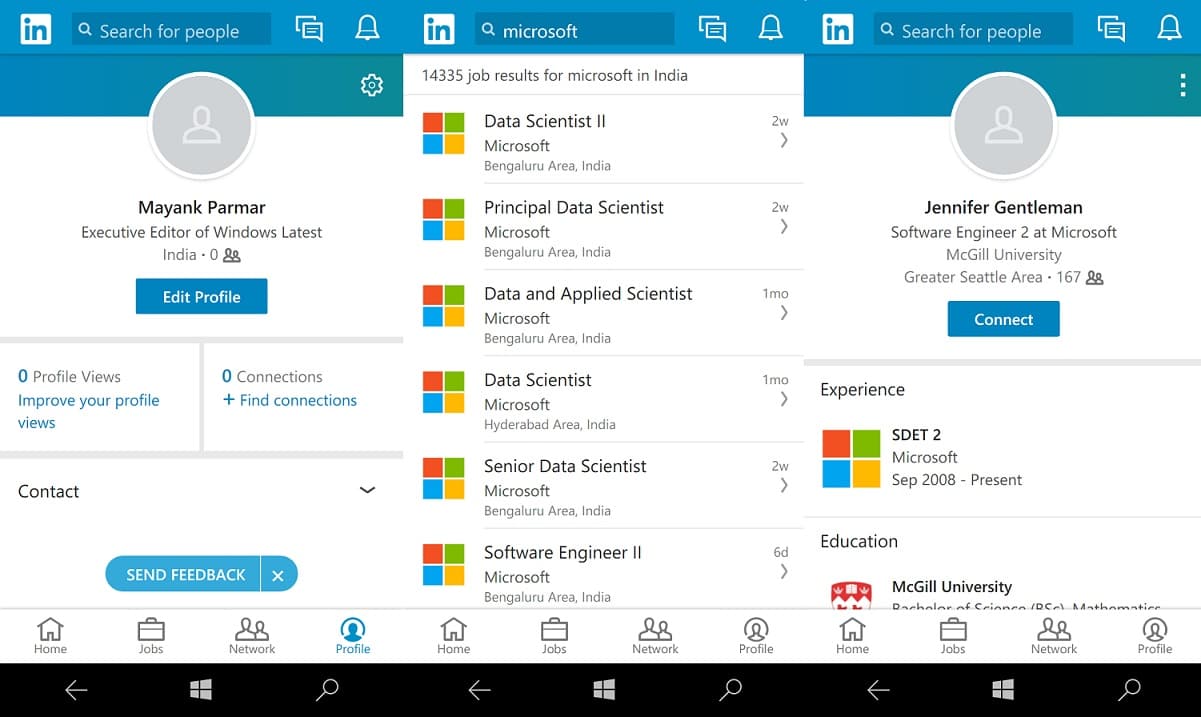Image resolution: width=1201 pixels, height=717 pixels.
Task: Click the Edit Profile button
Action: click(x=201, y=297)
